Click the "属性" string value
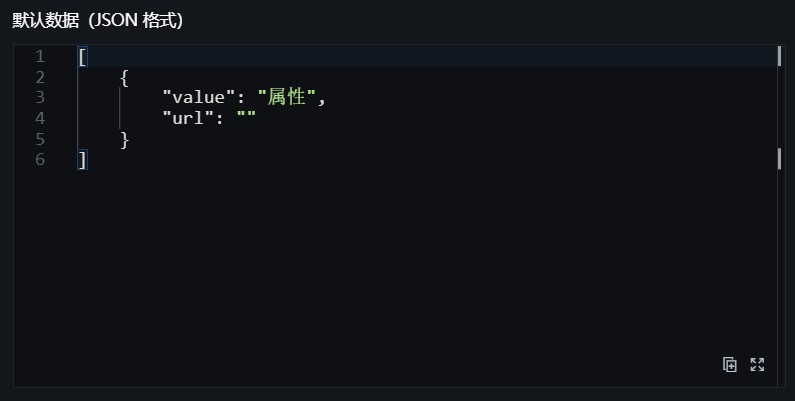The width and height of the screenshot is (795, 401). [287, 96]
